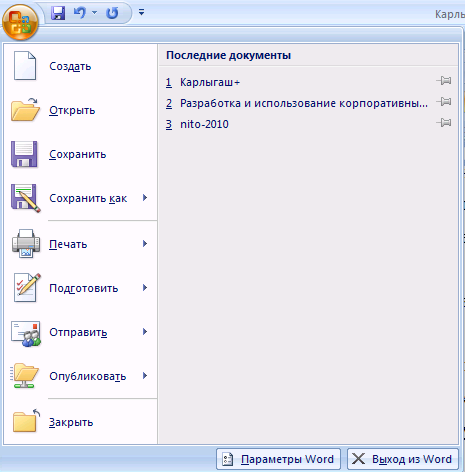This screenshot has width=465, height=472.
Task: Select Открыть menu label
Action: point(72,110)
